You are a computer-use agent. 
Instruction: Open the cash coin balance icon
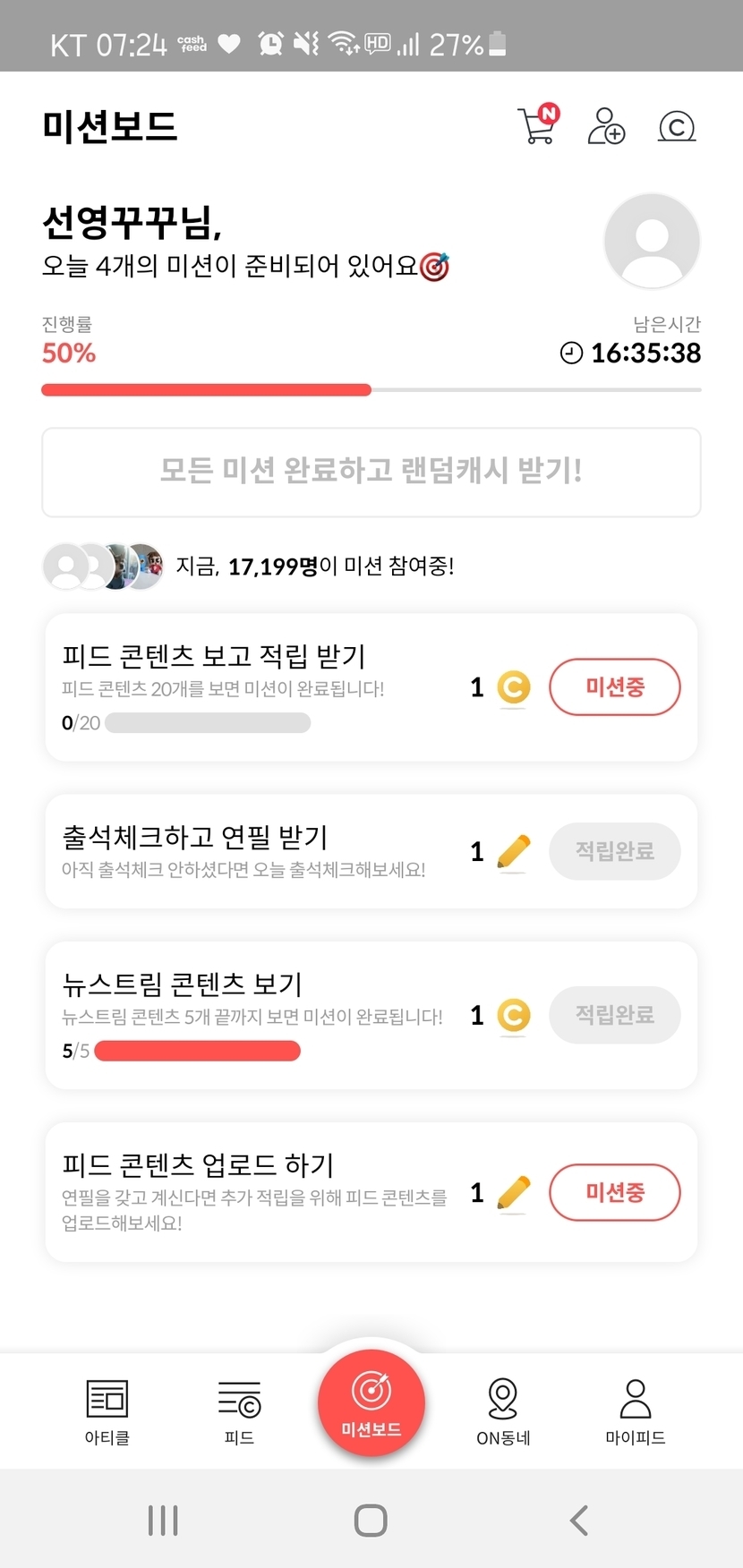click(x=677, y=126)
